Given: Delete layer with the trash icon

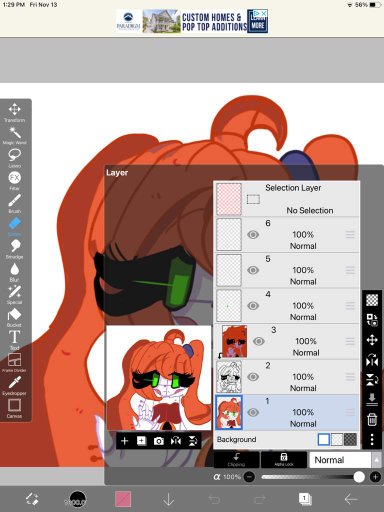Looking at the screenshot, I should tap(372, 419).
